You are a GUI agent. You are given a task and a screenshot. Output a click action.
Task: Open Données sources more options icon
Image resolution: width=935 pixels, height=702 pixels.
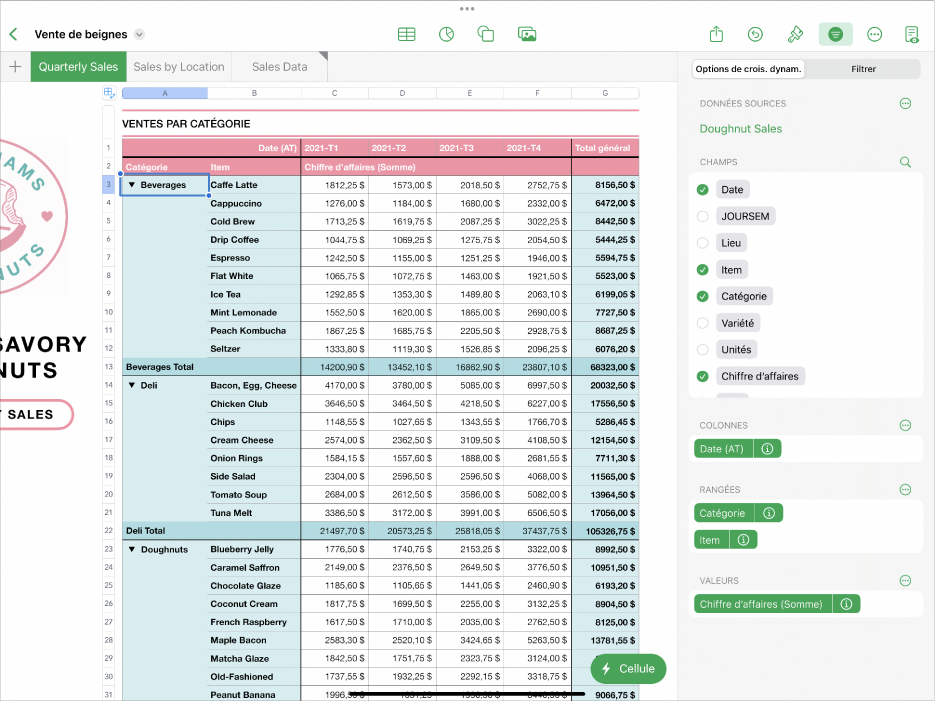tap(905, 103)
